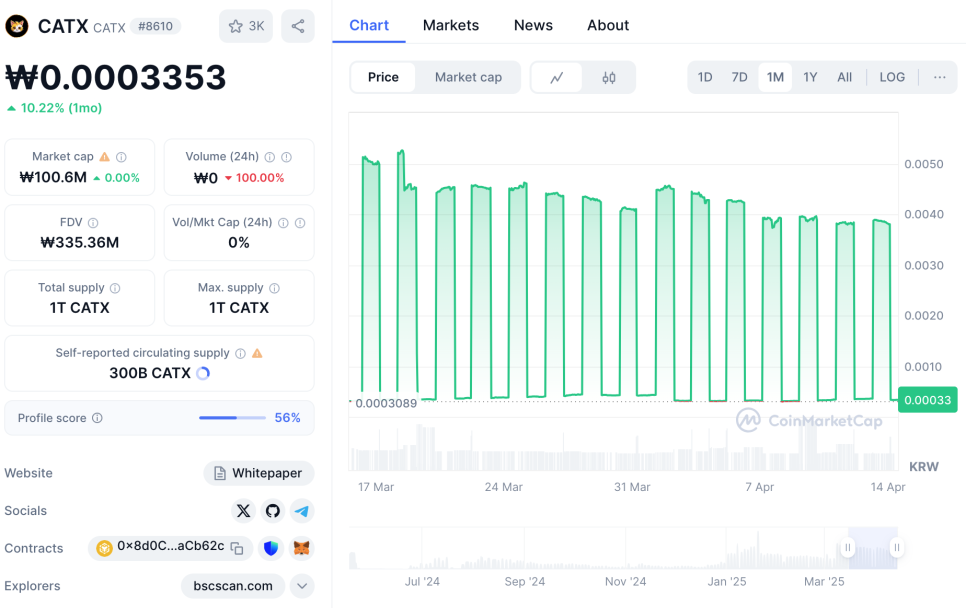Click the CATX cat logo icon

tap(17, 26)
